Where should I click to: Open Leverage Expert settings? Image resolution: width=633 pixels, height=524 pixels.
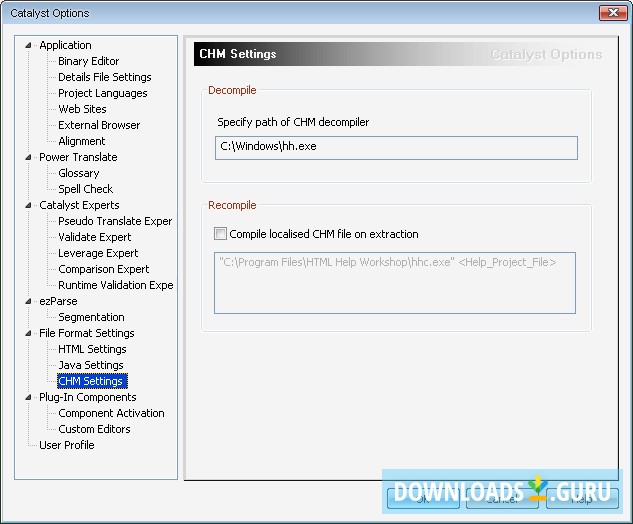[x=98, y=253]
